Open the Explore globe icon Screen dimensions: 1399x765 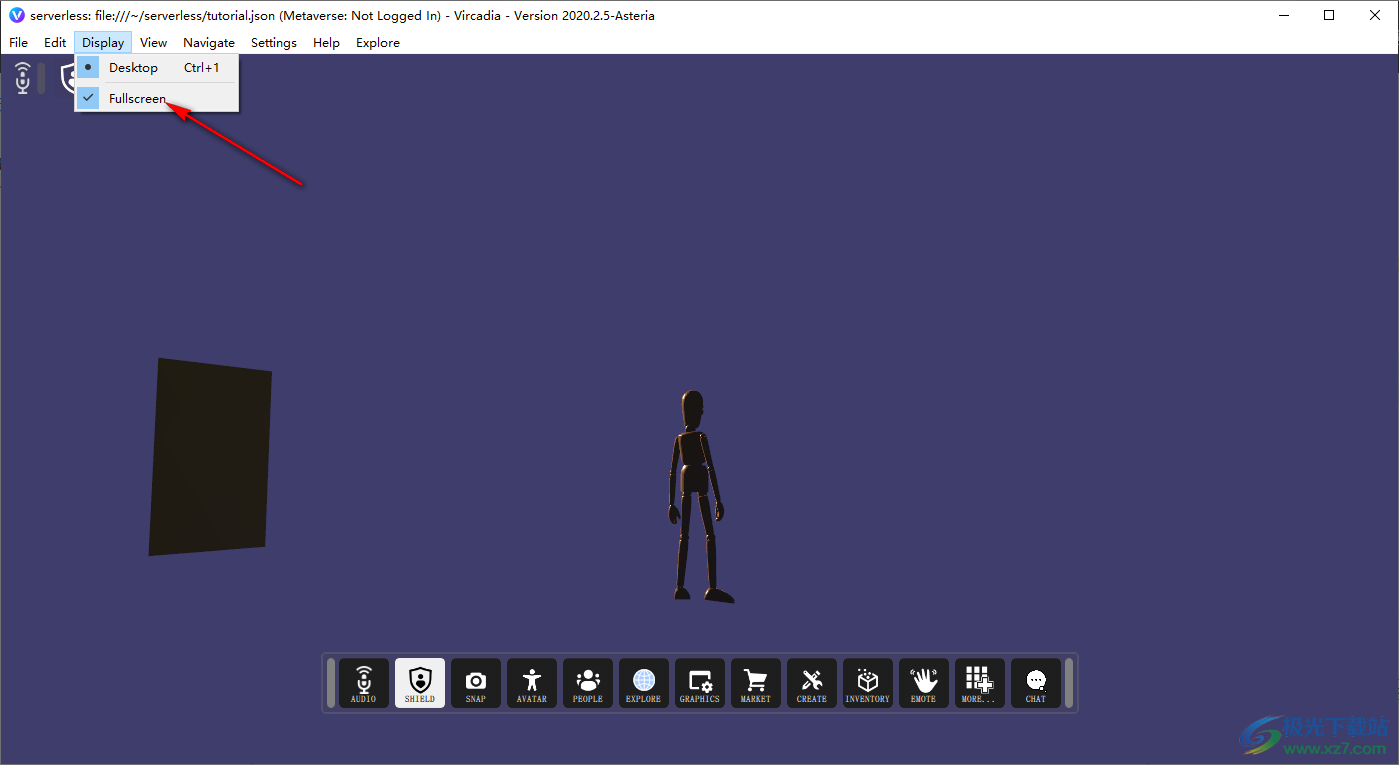tap(644, 683)
